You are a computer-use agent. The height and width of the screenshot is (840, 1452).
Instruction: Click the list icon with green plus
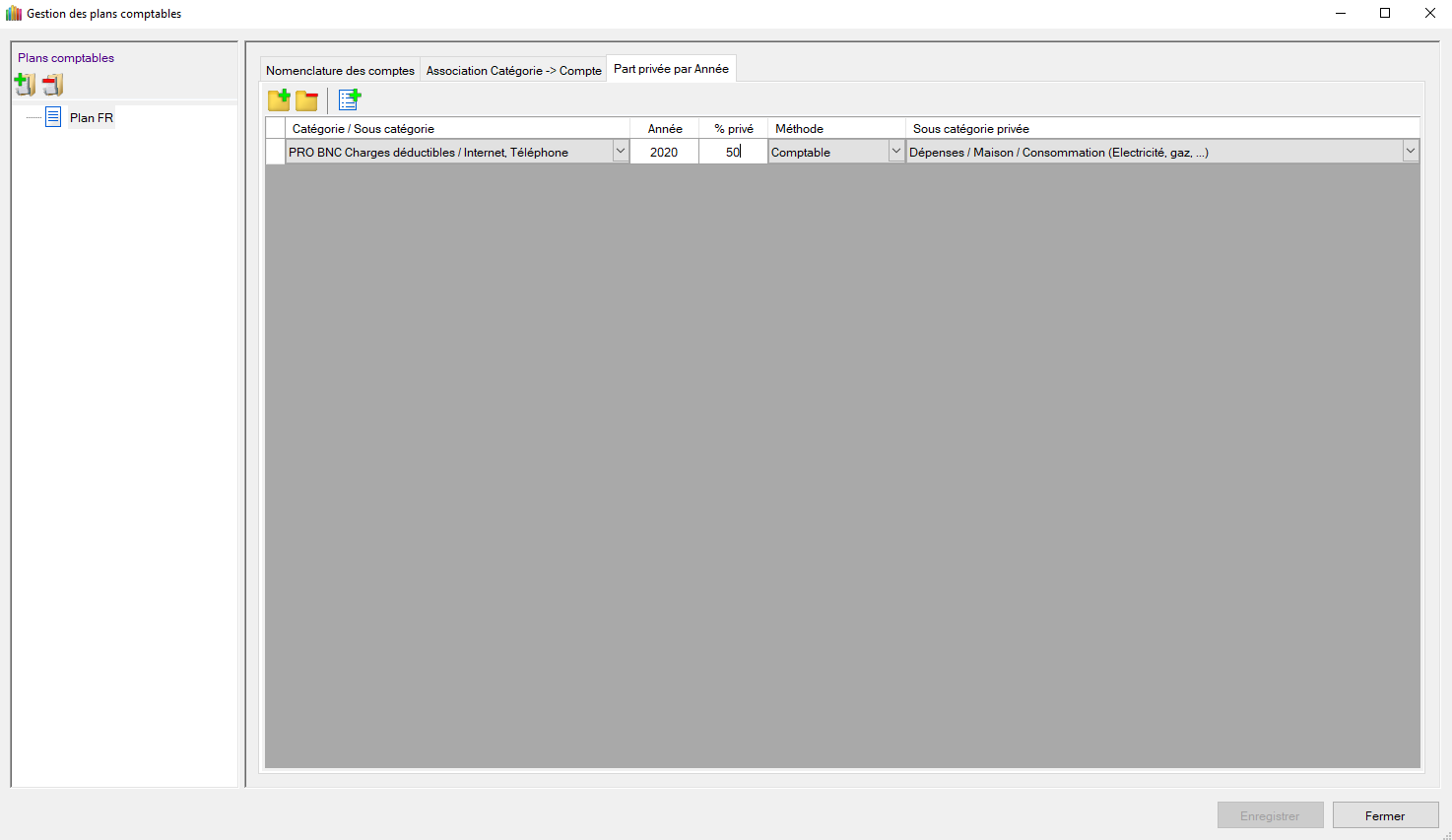coord(350,99)
